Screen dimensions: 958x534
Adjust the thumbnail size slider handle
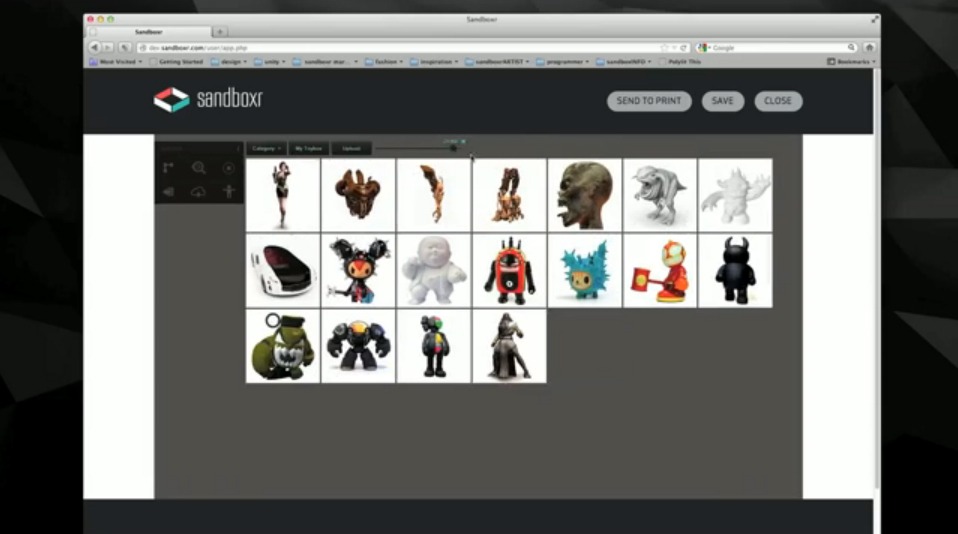[x=453, y=148]
